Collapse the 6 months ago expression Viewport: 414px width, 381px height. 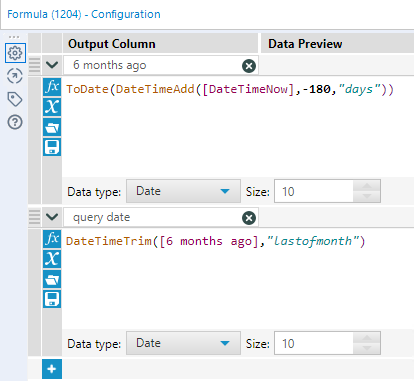[52, 65]
